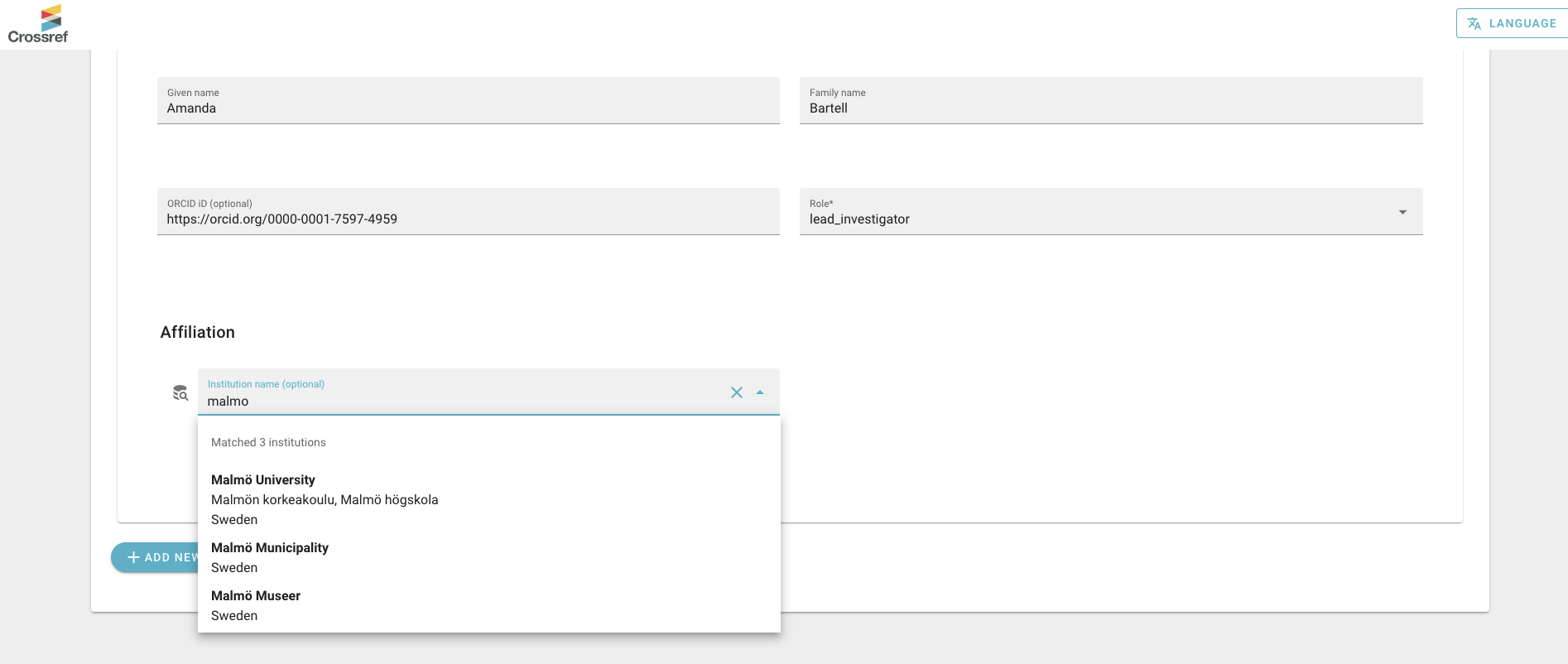Click the translate icon beside Language
The image size is (1568, 664).
[x=1474, y=23]
